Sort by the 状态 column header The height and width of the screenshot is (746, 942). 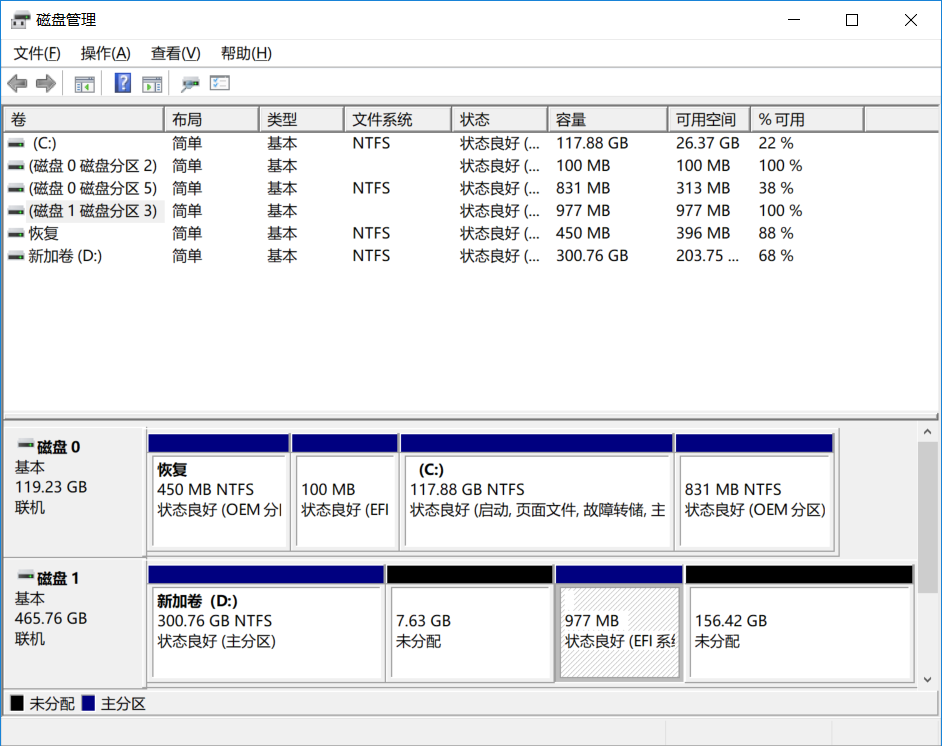coord(500,120)
